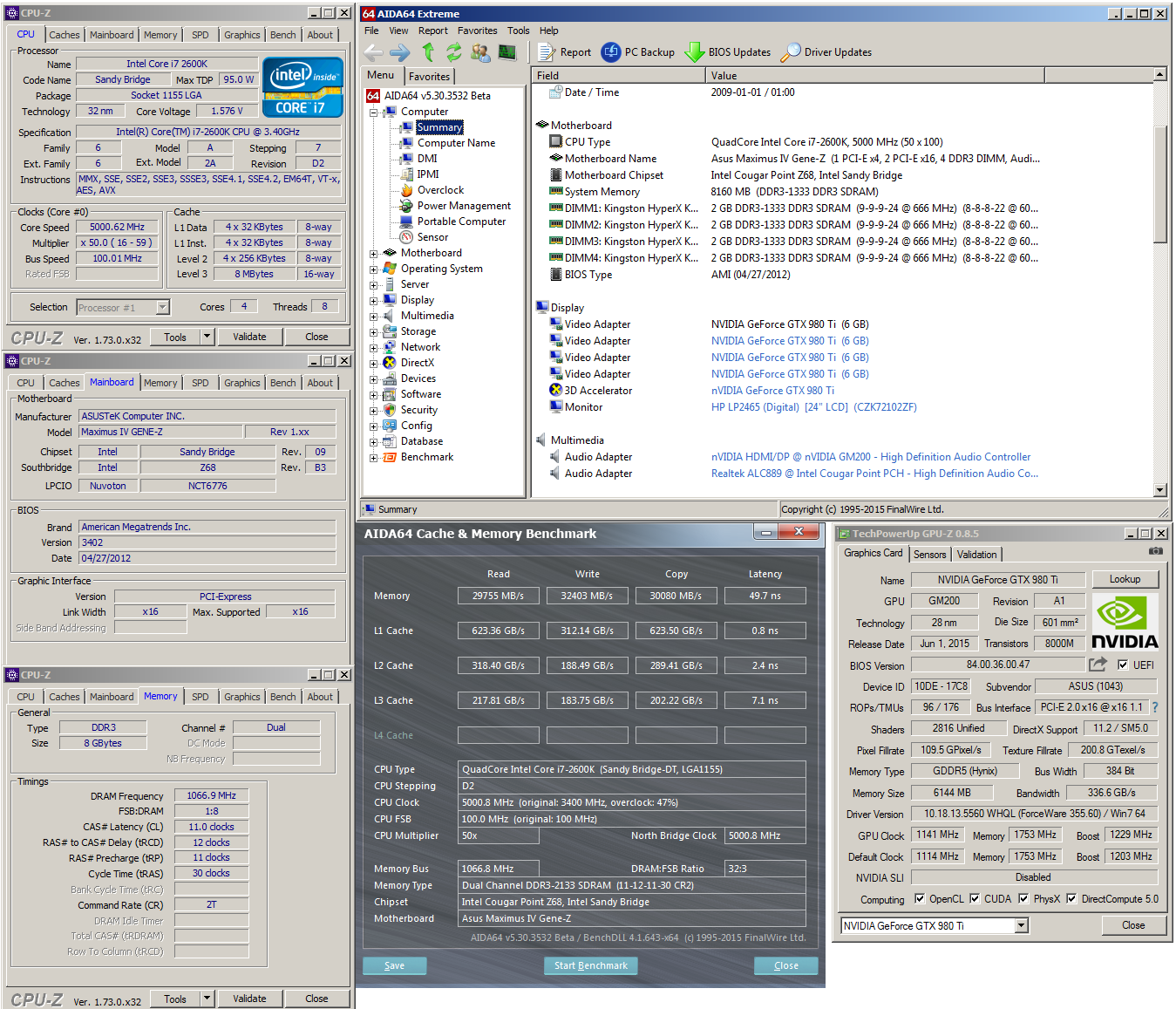The image size is (1176, 1009).
Task: Click the AIDA64 summary list vertical scrollbar
Action: coord(1159,183)
